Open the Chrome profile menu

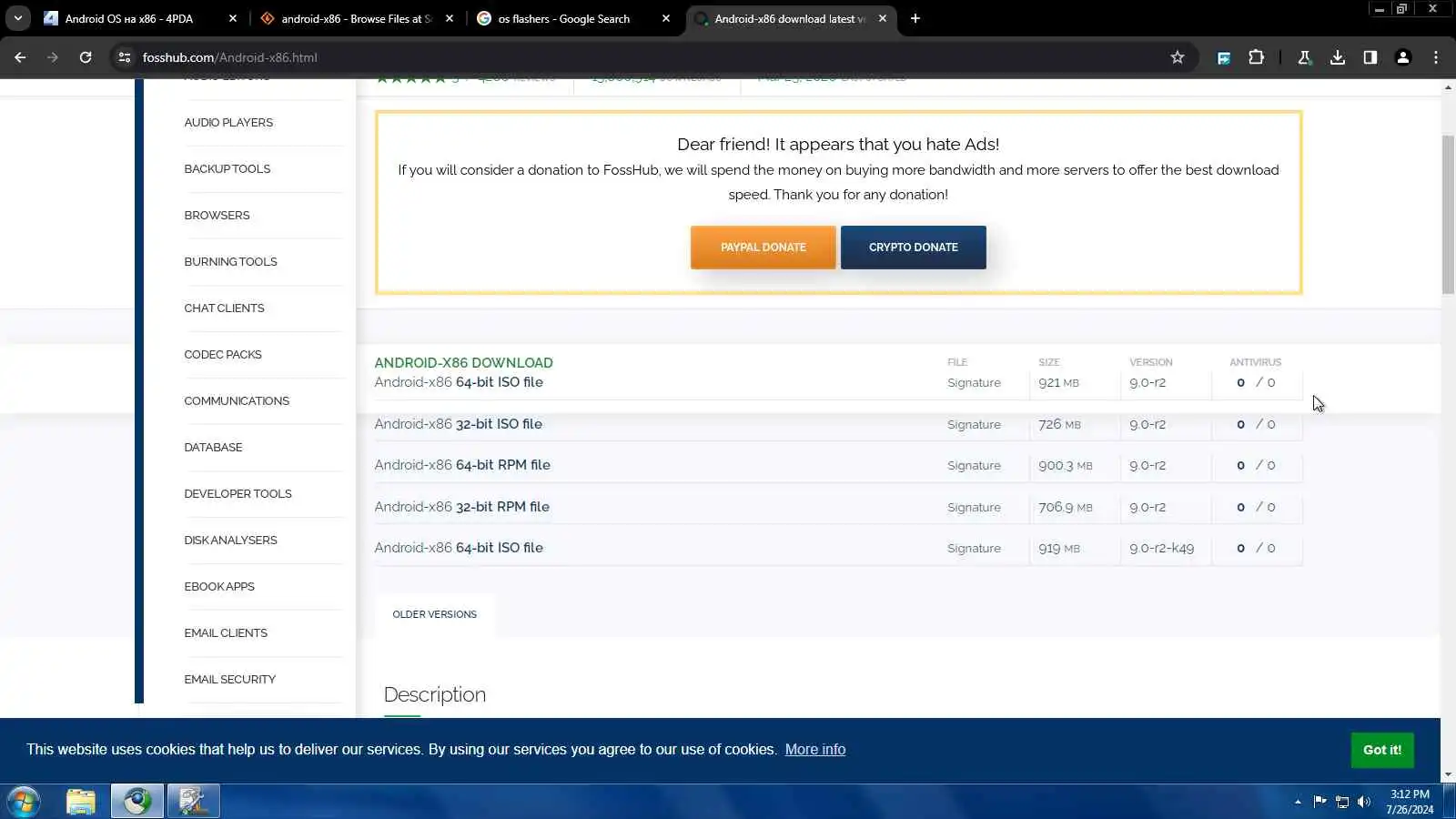(x=1403, y=57)
